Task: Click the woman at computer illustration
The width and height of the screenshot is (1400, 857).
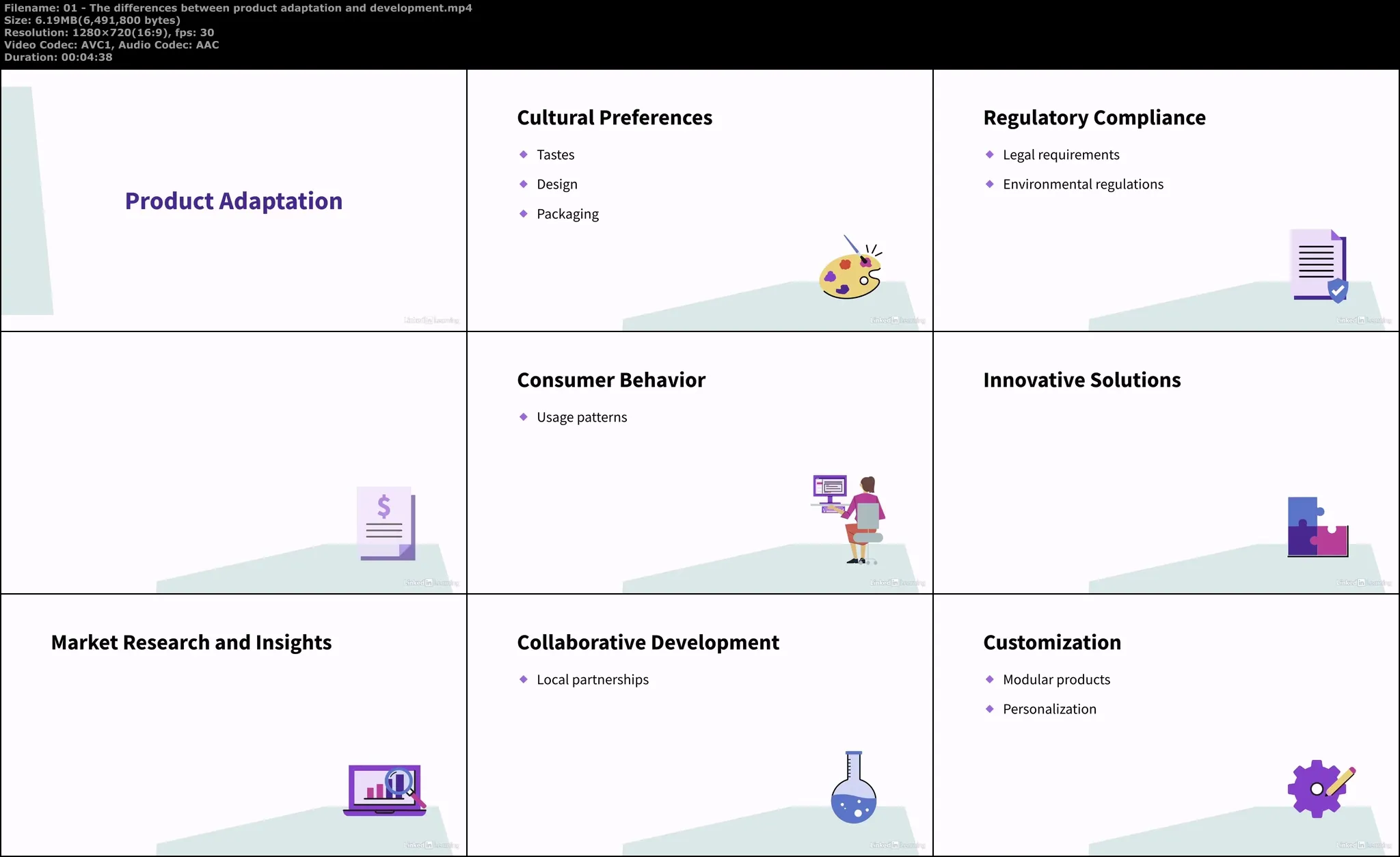Action: (850, 519)
